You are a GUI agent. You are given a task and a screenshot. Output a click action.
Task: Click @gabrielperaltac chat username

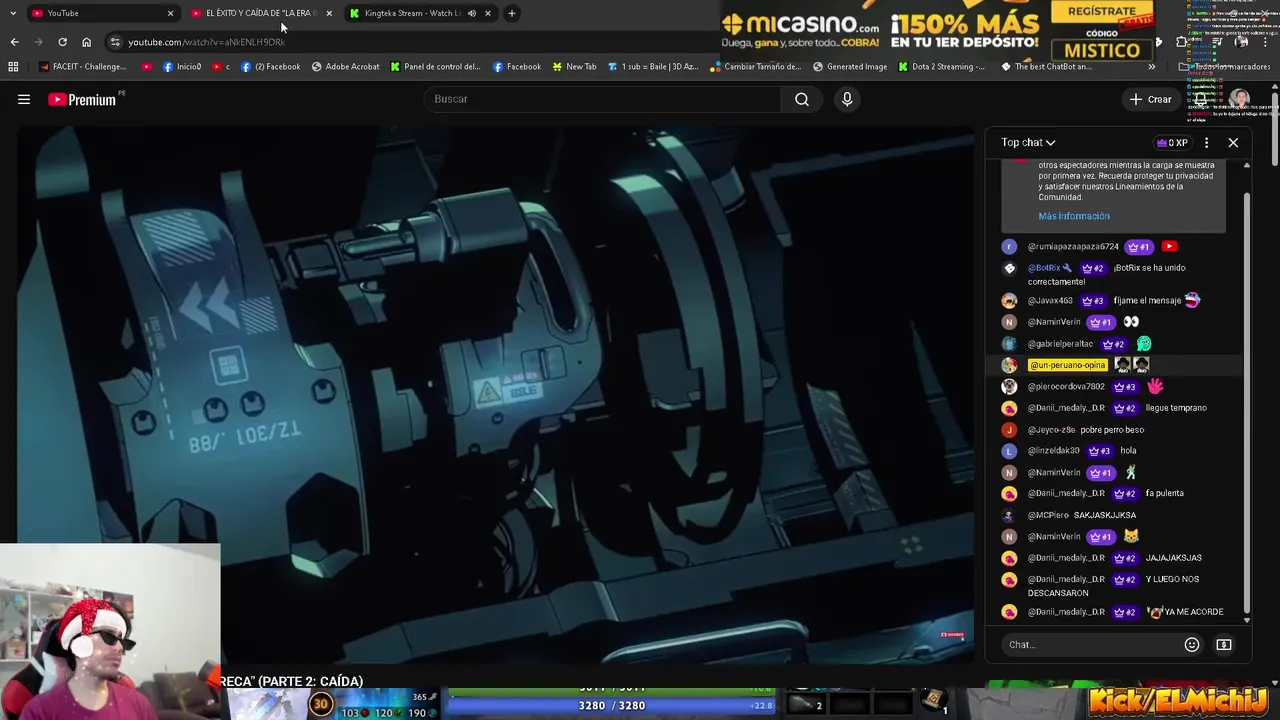point(1061,344)
